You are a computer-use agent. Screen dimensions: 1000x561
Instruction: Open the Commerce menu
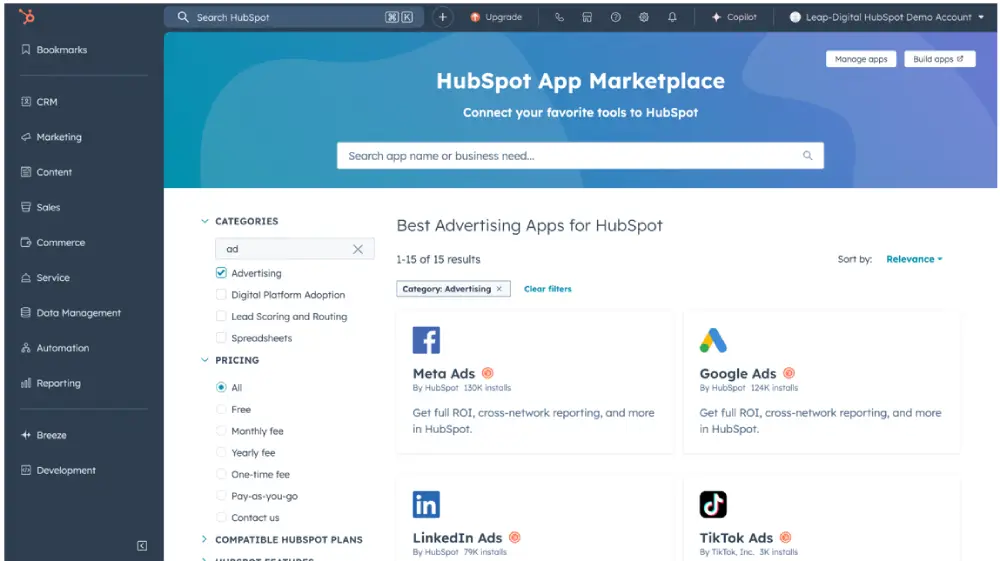coord(53,242)
